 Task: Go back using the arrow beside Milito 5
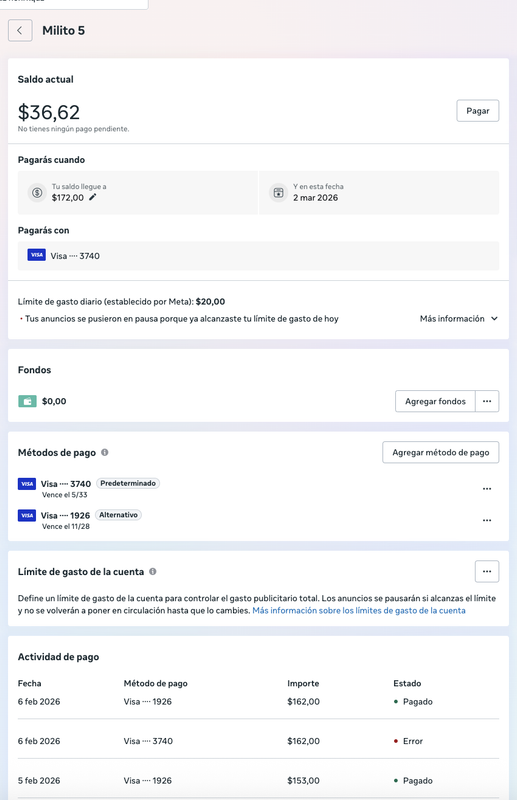[x=20, y=31]
